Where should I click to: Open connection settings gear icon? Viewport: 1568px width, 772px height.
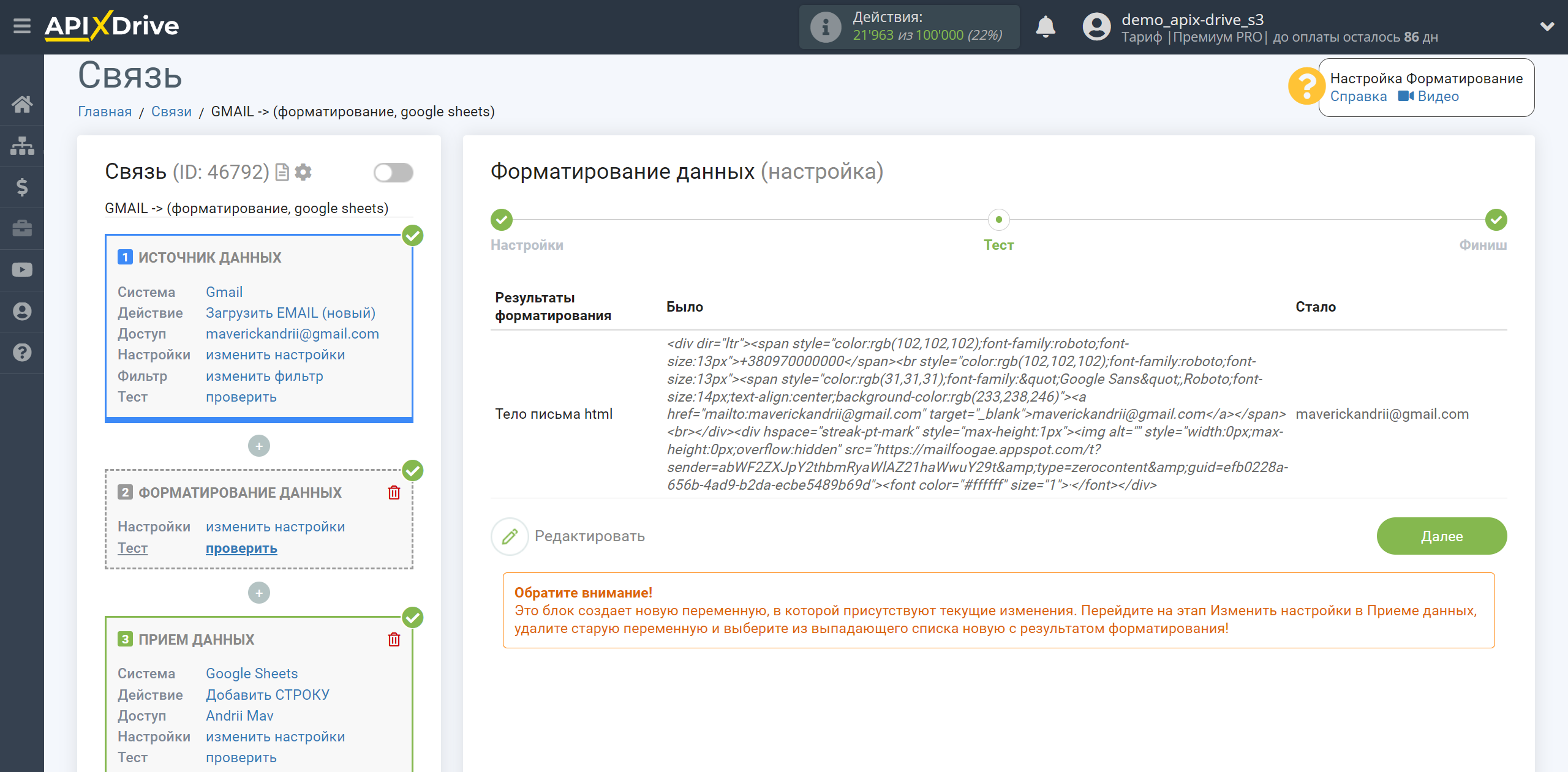pyautogui.click(x=303, y=172)
